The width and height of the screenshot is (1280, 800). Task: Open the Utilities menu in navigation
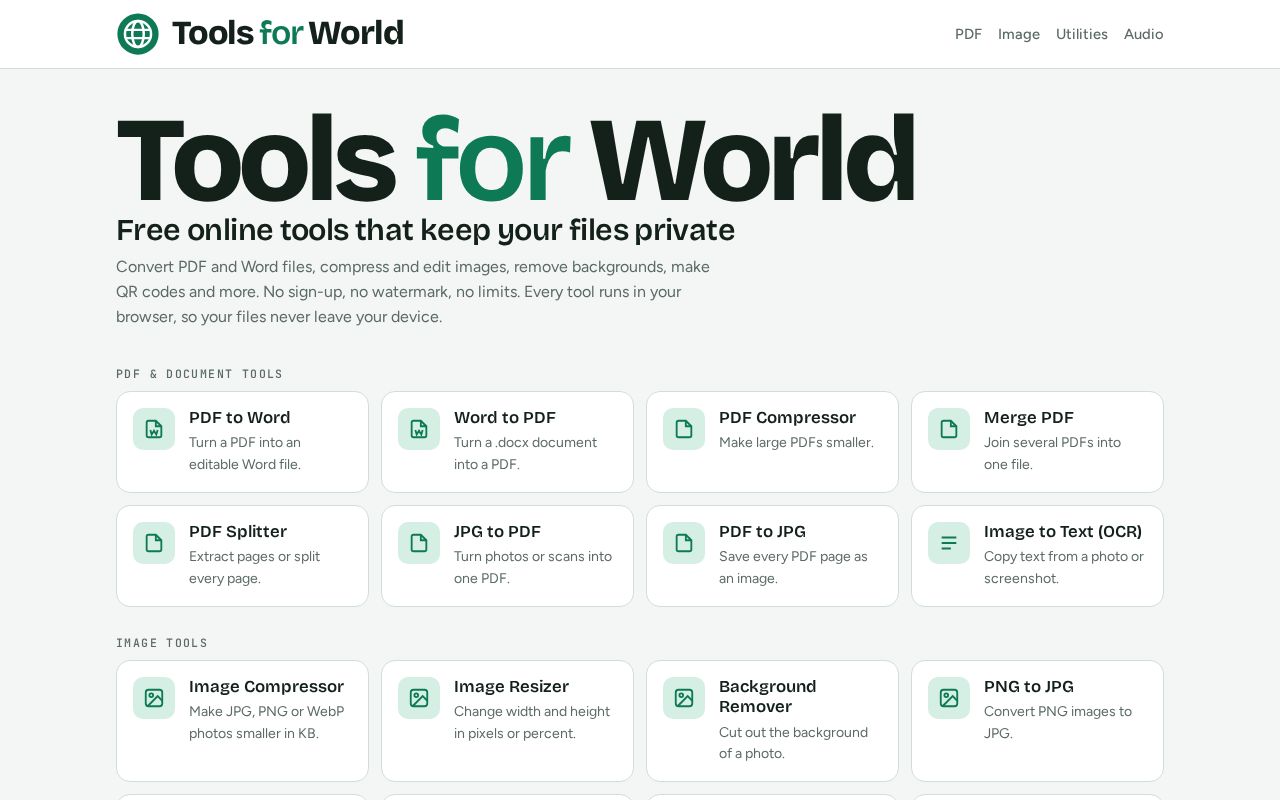[1082, 34]
